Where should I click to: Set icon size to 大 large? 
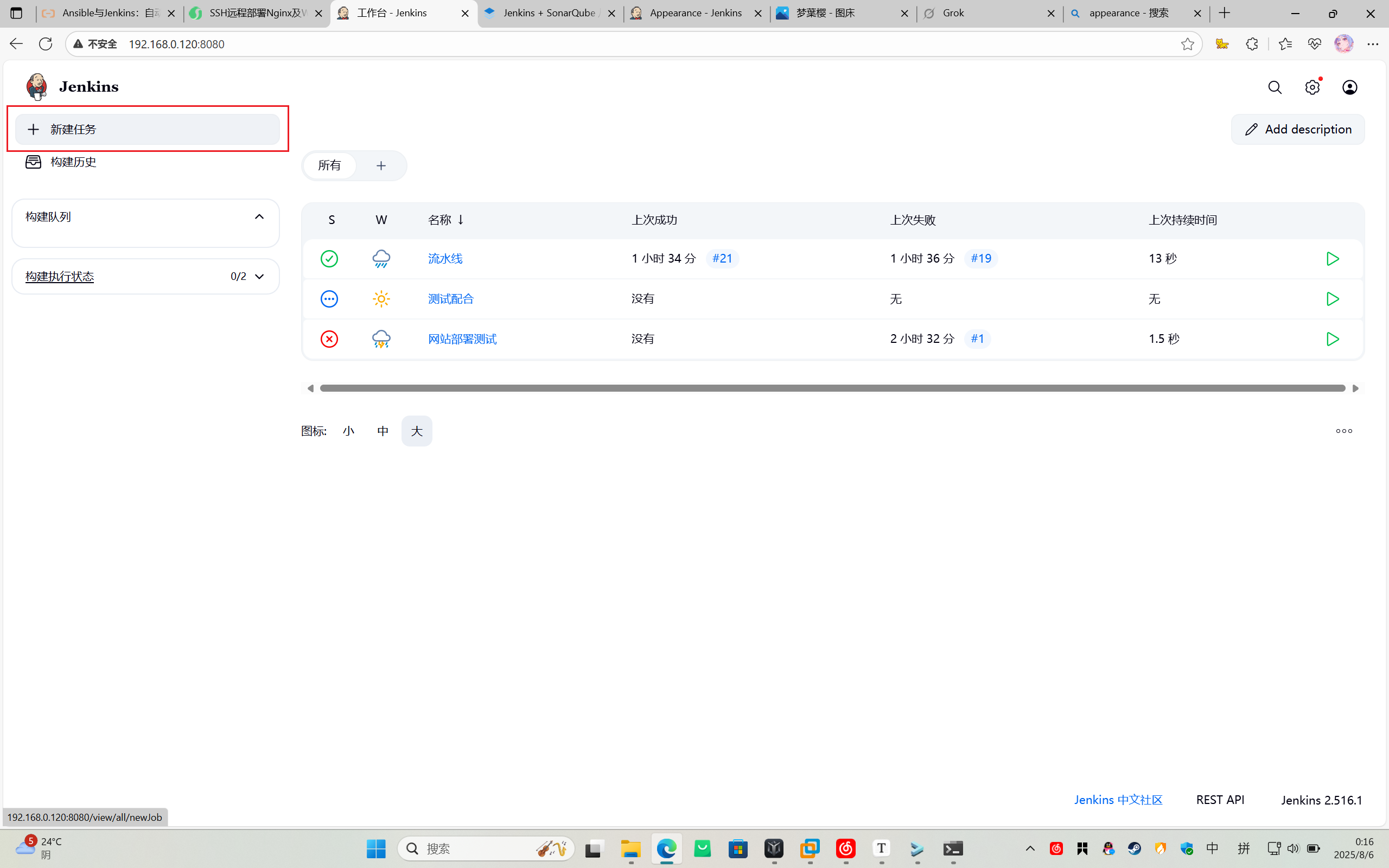(417, 431)
